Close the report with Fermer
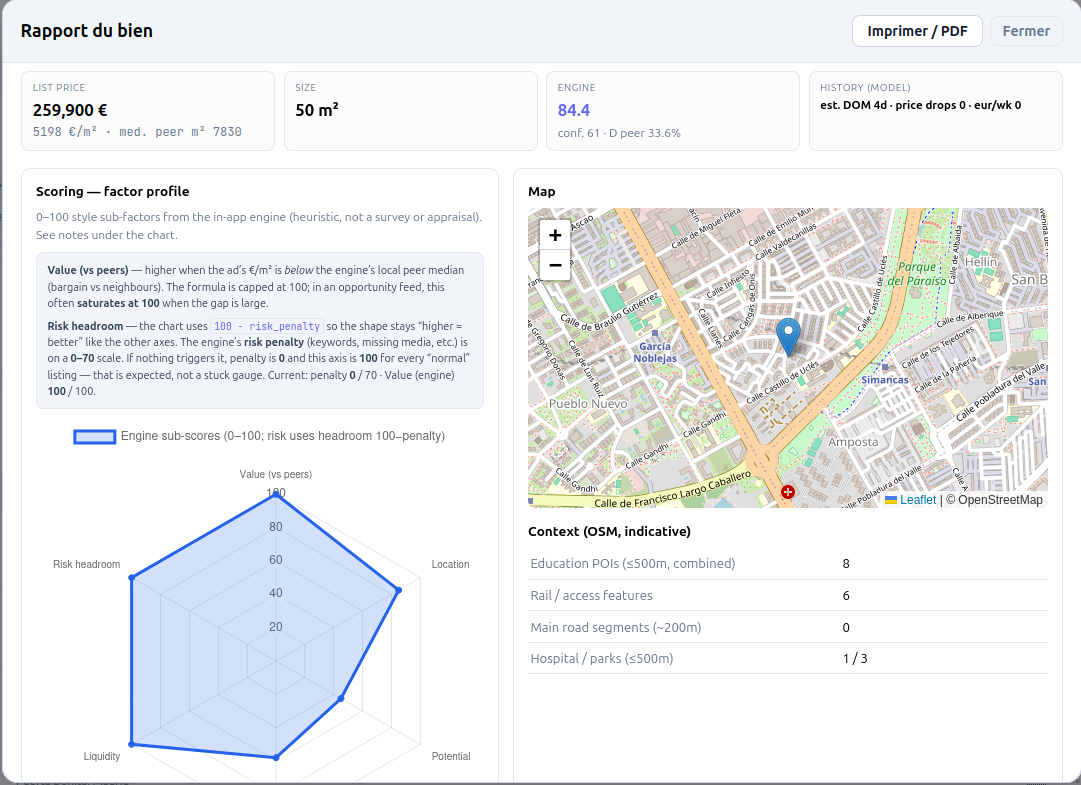The width and height of the screenshot is (1081, 785). tap(1026, 31)
